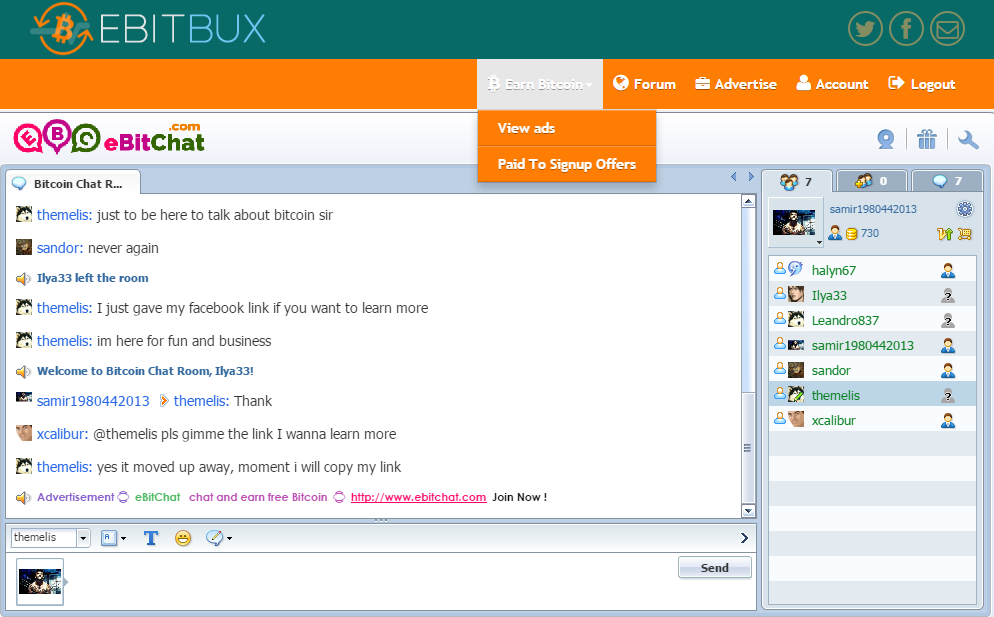Click the samir1980442013 profile name in side panel
Image resolution: width=994 pixels, height=617 pixels.
[873, 209]
